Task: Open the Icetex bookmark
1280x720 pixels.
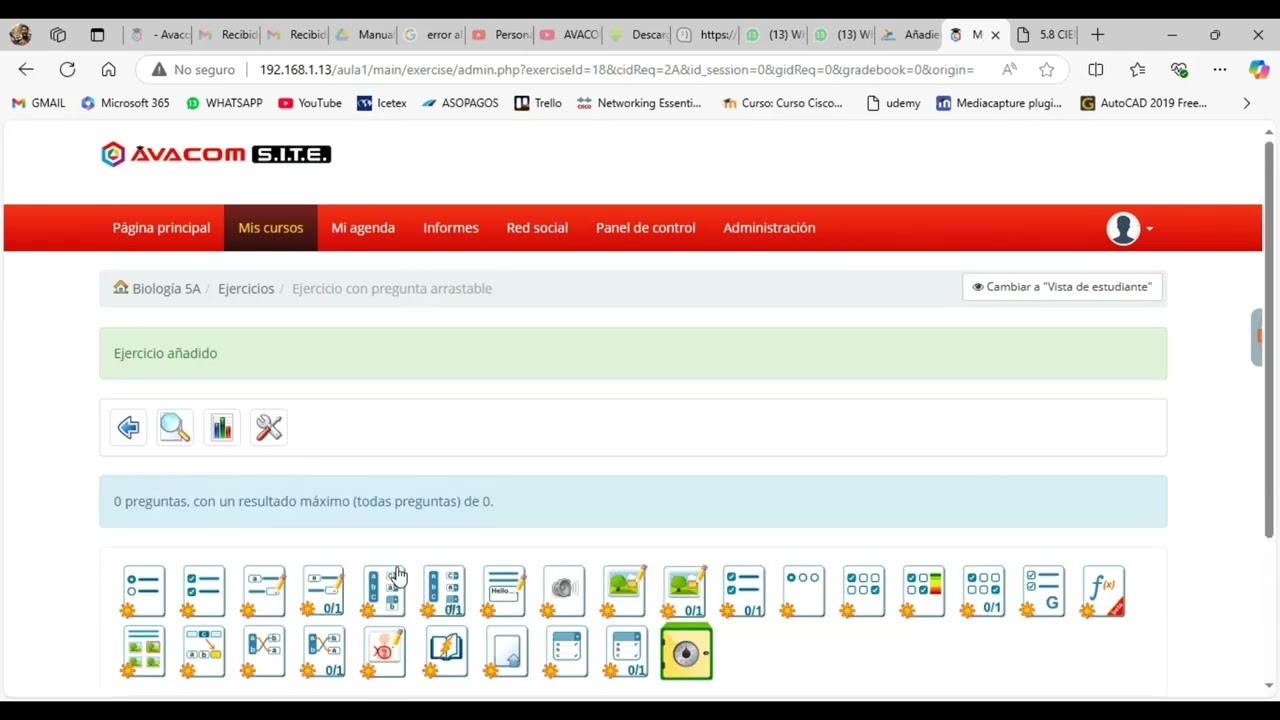Action: 382,103
